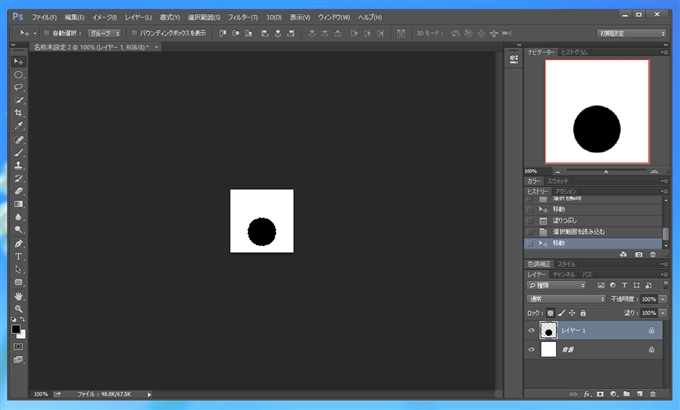Open the グループ auto-select dropdown
This screenshot has height=410, width=680.
coord(104,33)
